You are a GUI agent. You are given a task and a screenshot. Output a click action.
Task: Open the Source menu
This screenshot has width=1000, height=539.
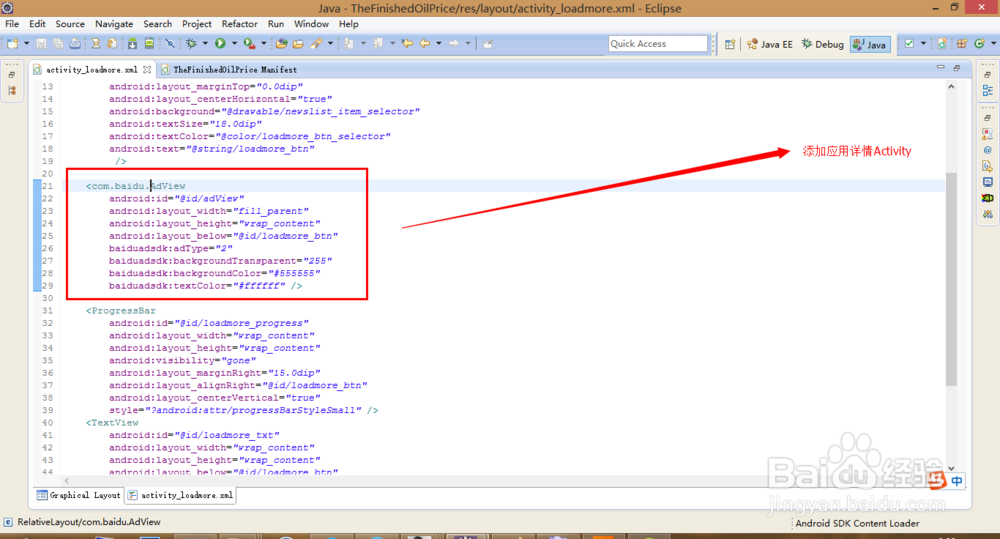click(x=70, y=24)
